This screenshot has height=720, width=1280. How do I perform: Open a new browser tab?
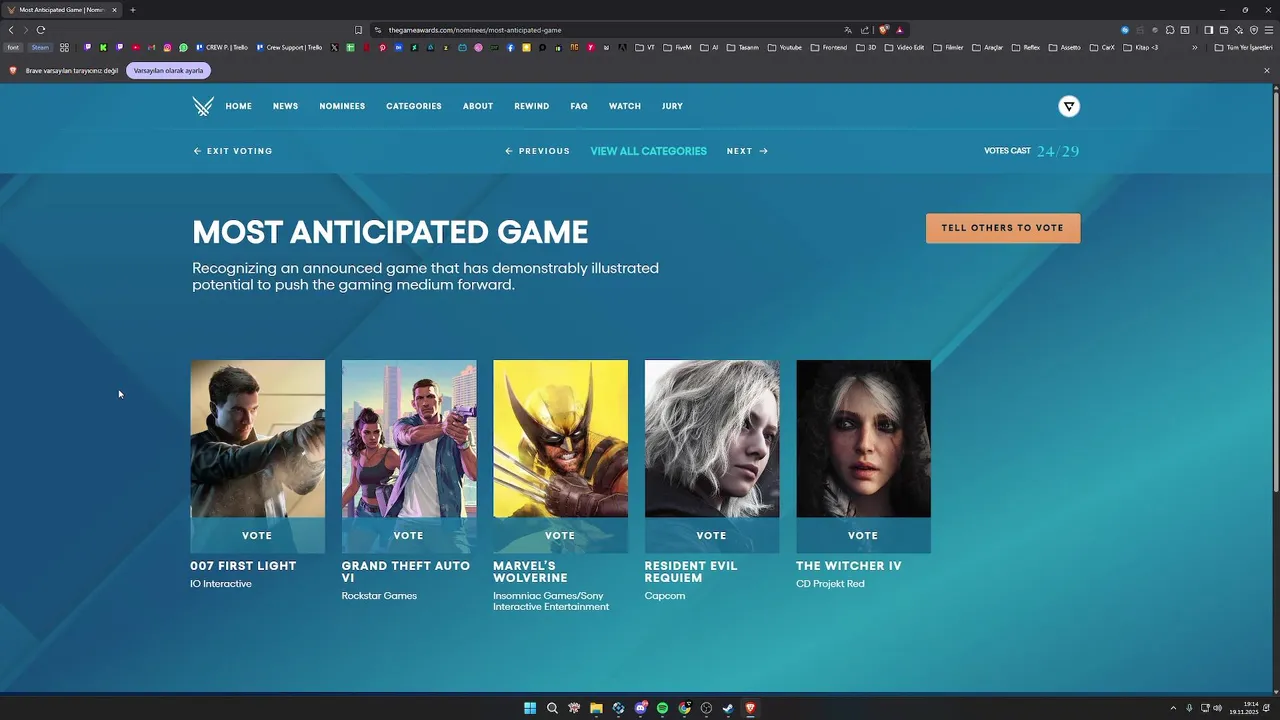[132, 10]
